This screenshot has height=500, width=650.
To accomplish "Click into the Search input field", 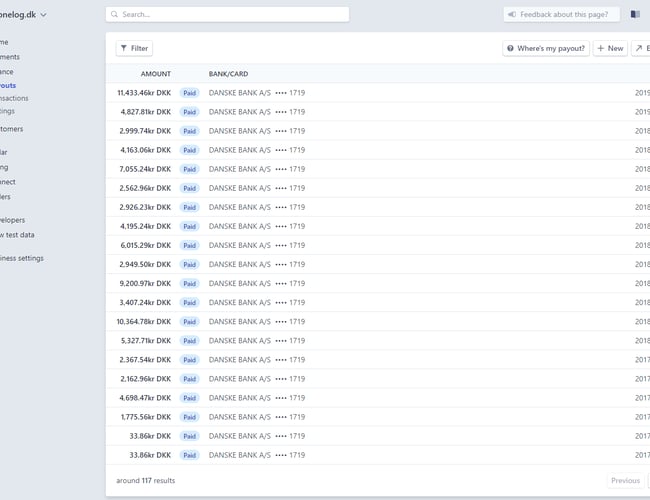I will pos(230,15).
